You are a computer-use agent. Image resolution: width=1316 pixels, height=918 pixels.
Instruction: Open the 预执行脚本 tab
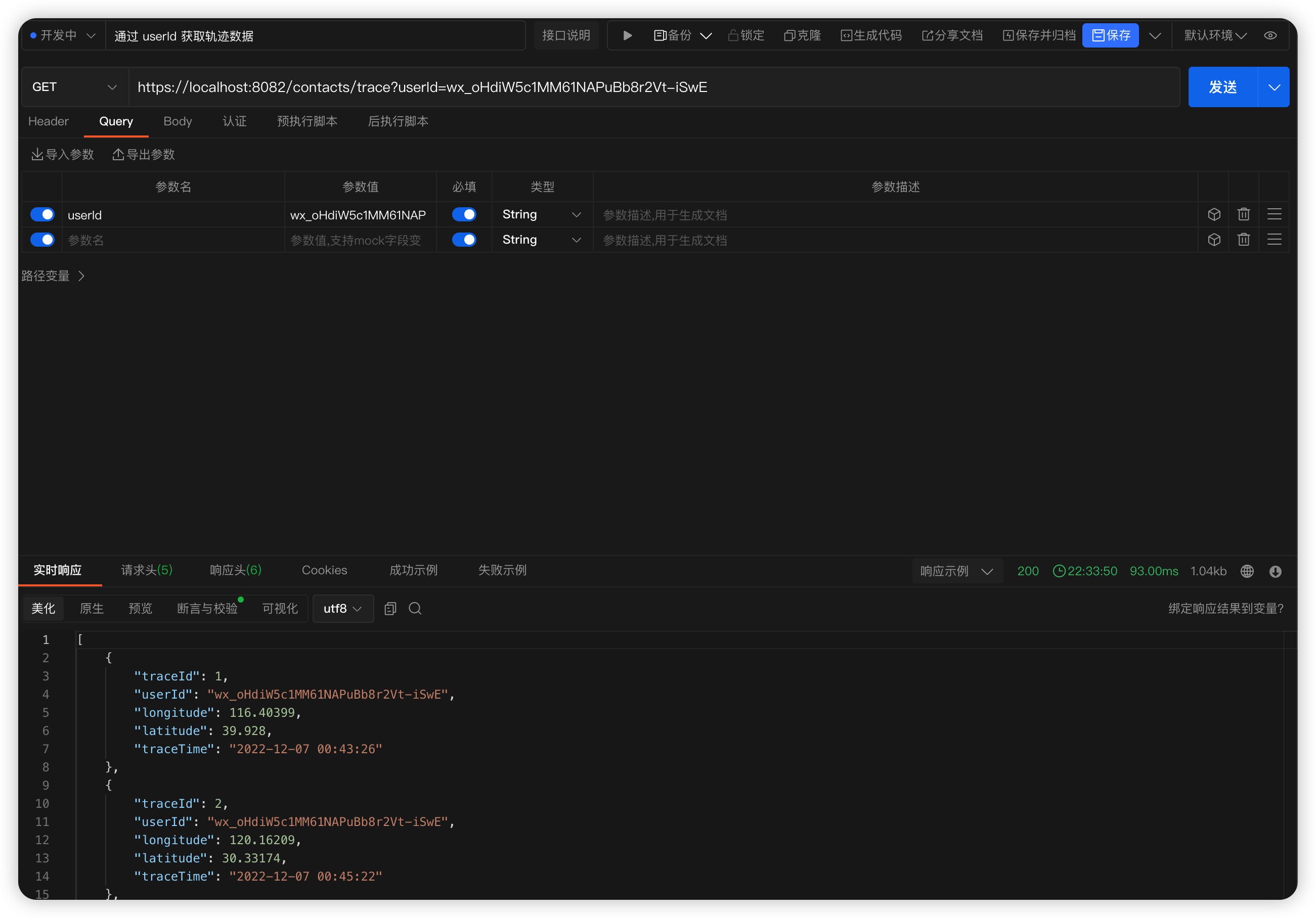(x=307, y=121)
